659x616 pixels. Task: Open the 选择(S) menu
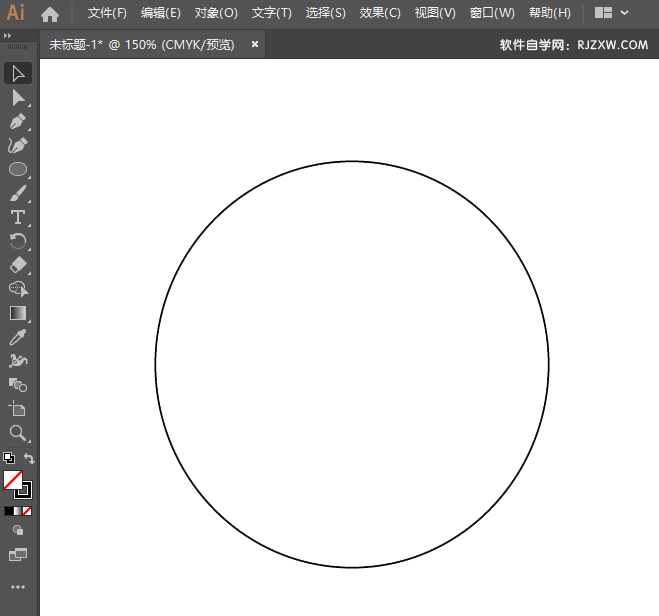[x=326, y=13]
